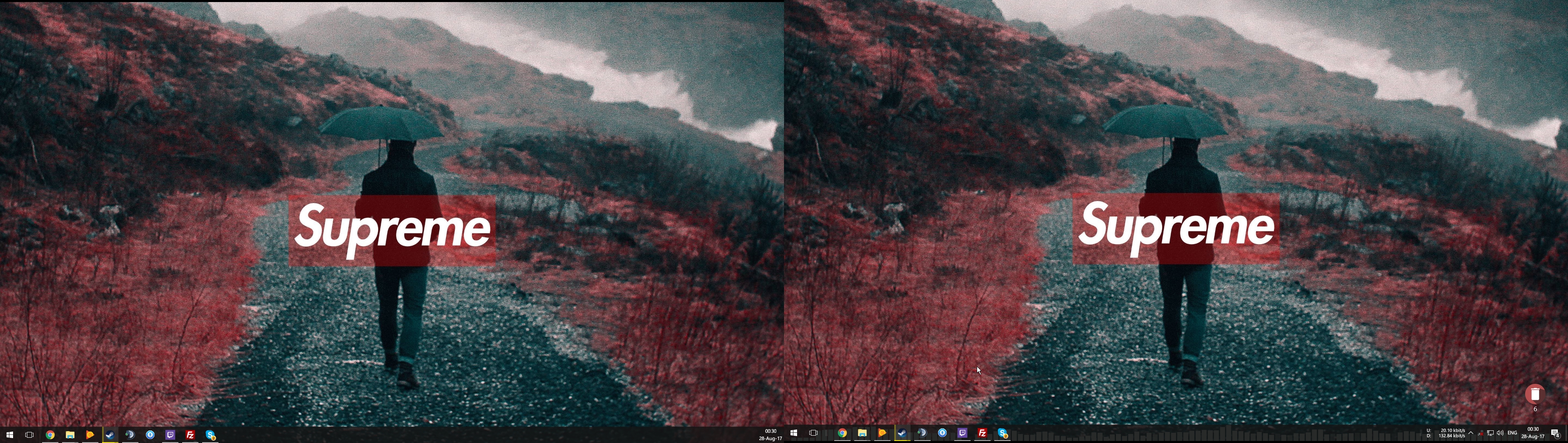Open Twitch on the right monitor taskbar
Viewport: 1568px width, 443px height.
(962, 433)
